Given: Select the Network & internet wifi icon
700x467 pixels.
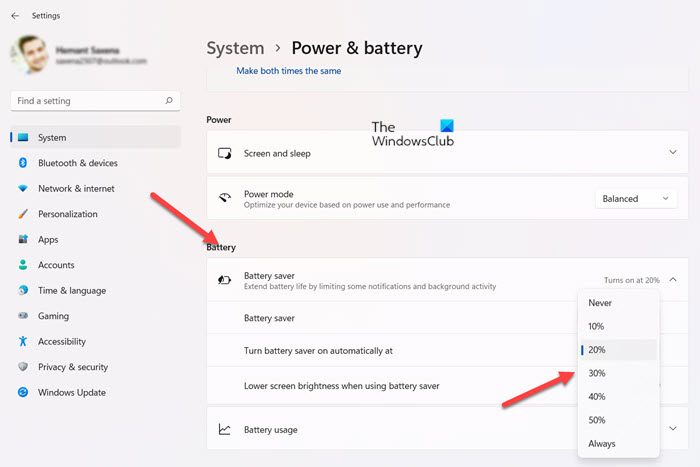Looking at the screenshot, I should tap(22, 188).
